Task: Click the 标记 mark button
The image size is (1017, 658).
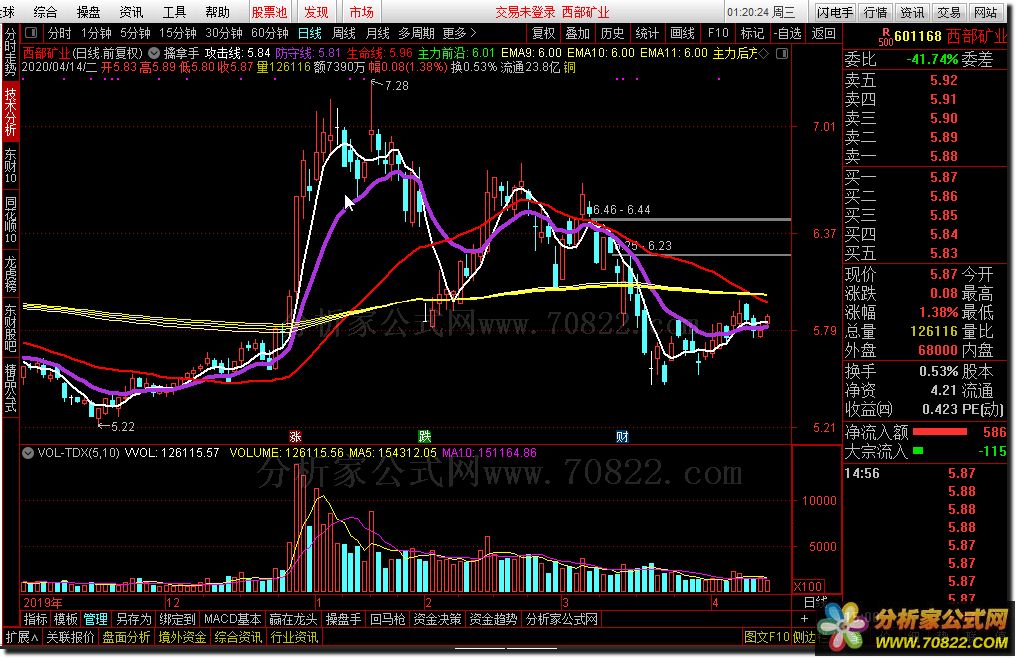Action: pyautogui.click(x=752, y=32)
